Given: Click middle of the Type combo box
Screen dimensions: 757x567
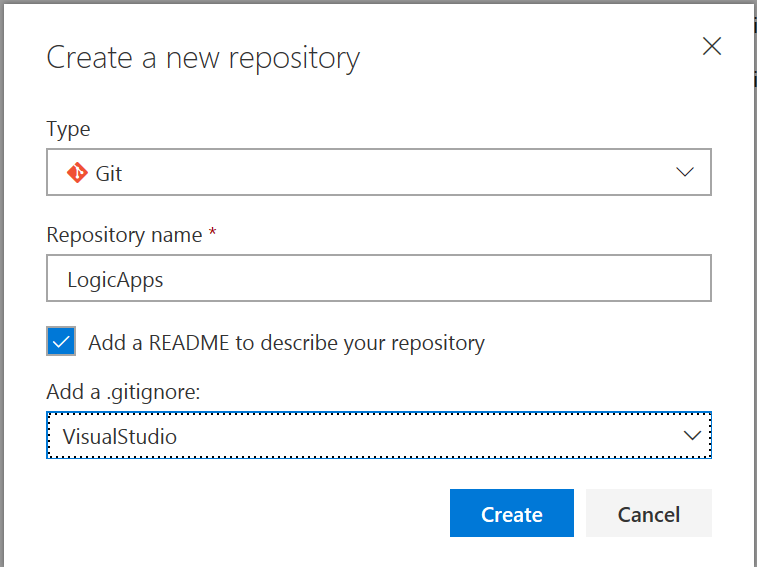Looking at the screenshot, I should 378,173.
